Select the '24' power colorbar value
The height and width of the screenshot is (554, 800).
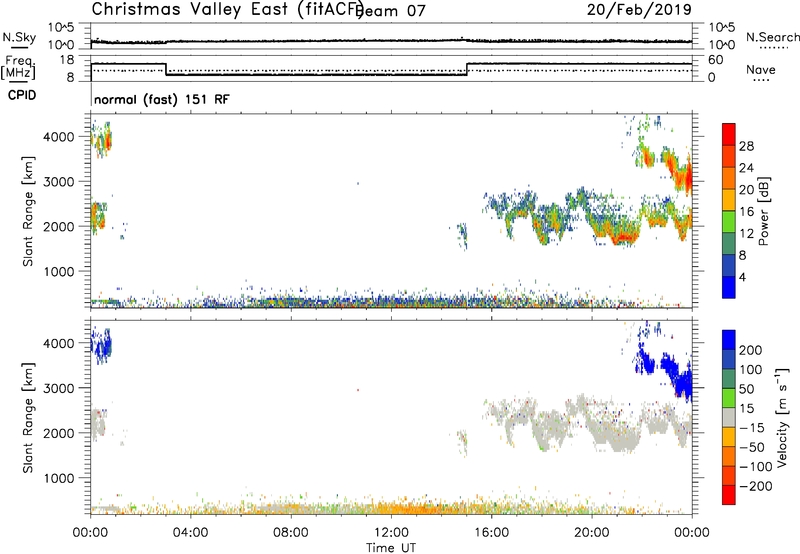(x=746, y=168)
